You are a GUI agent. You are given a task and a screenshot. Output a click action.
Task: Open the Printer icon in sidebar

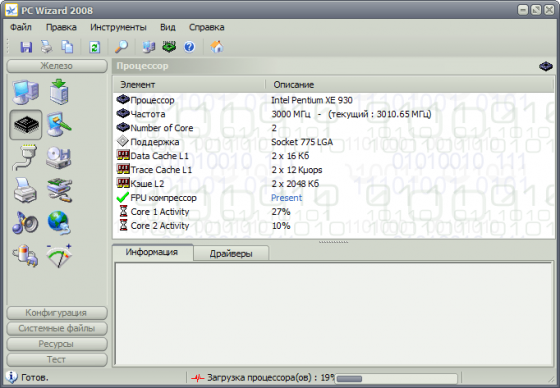point(25,190)
